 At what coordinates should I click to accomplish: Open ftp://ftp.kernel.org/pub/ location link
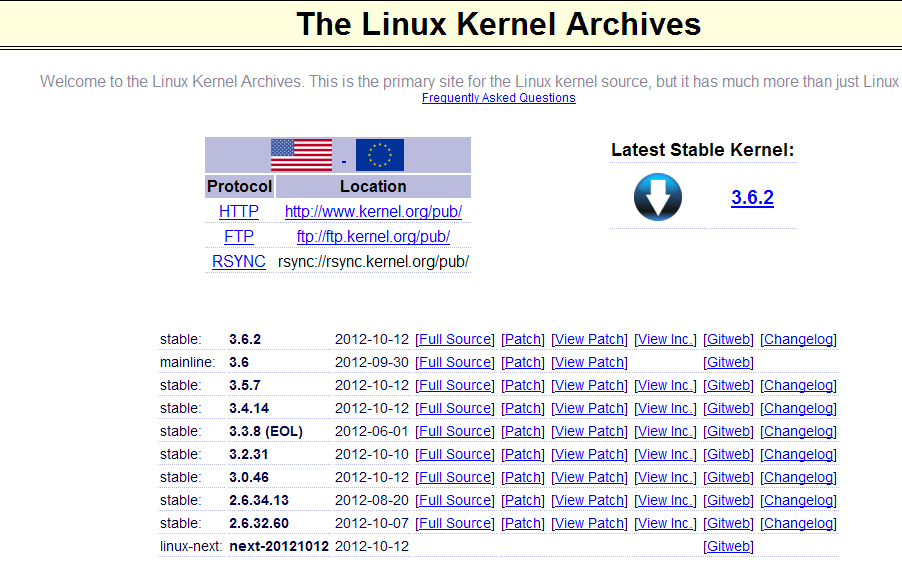(373, 236)
